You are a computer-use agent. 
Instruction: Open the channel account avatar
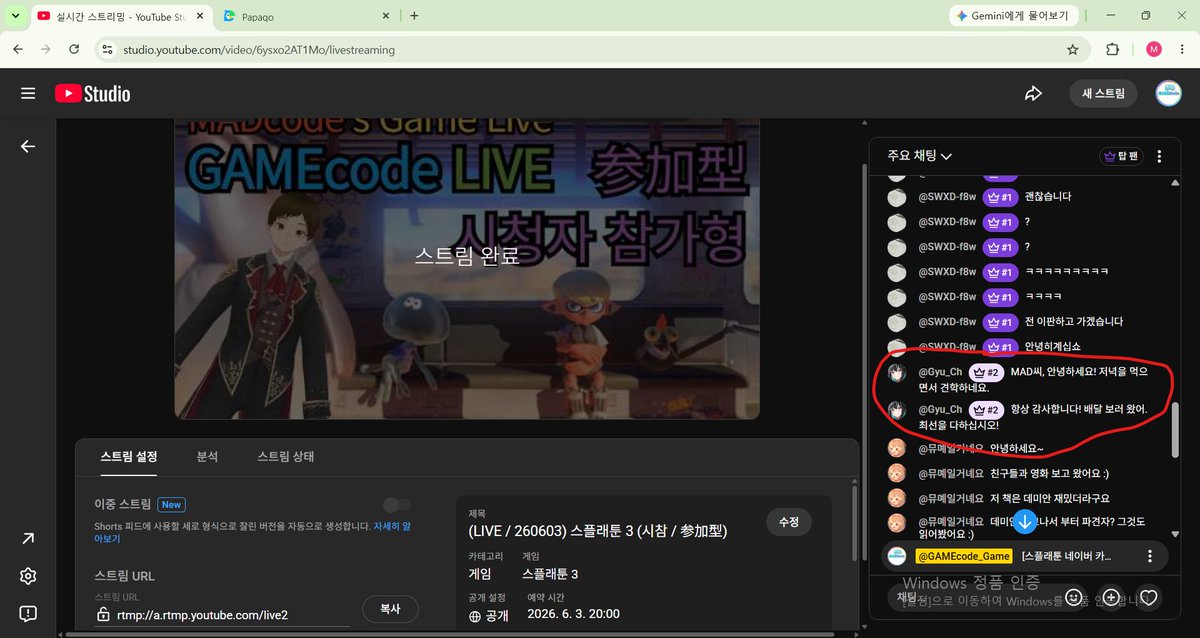1168,94
